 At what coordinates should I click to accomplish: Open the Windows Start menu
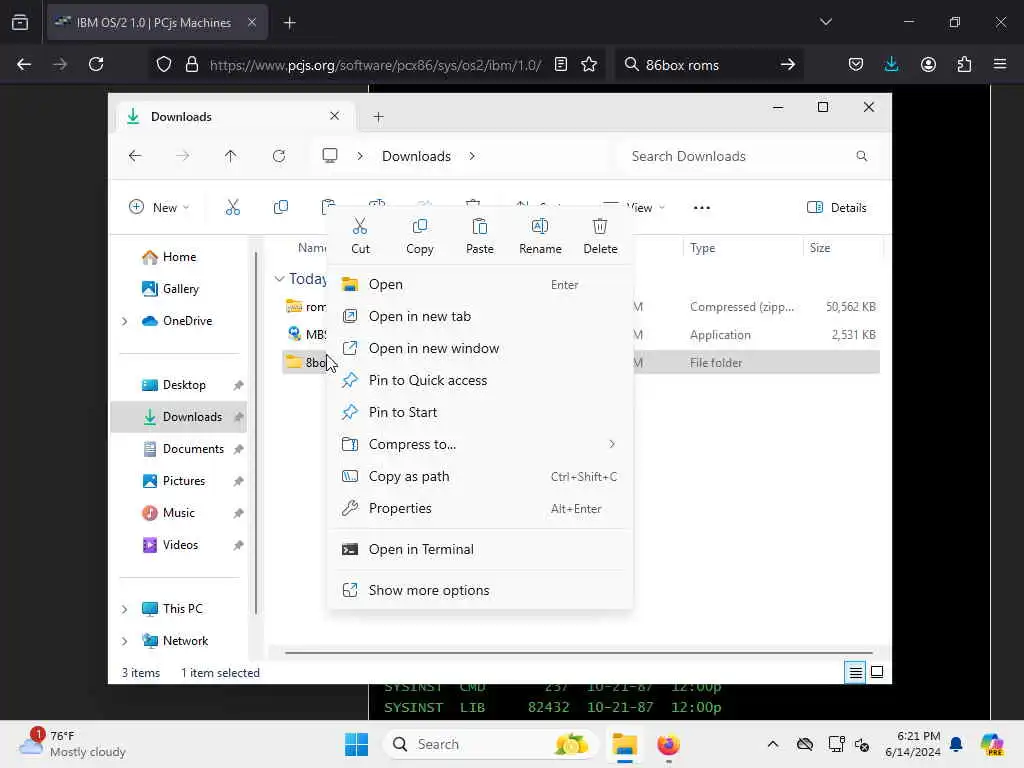coord(357,744)
